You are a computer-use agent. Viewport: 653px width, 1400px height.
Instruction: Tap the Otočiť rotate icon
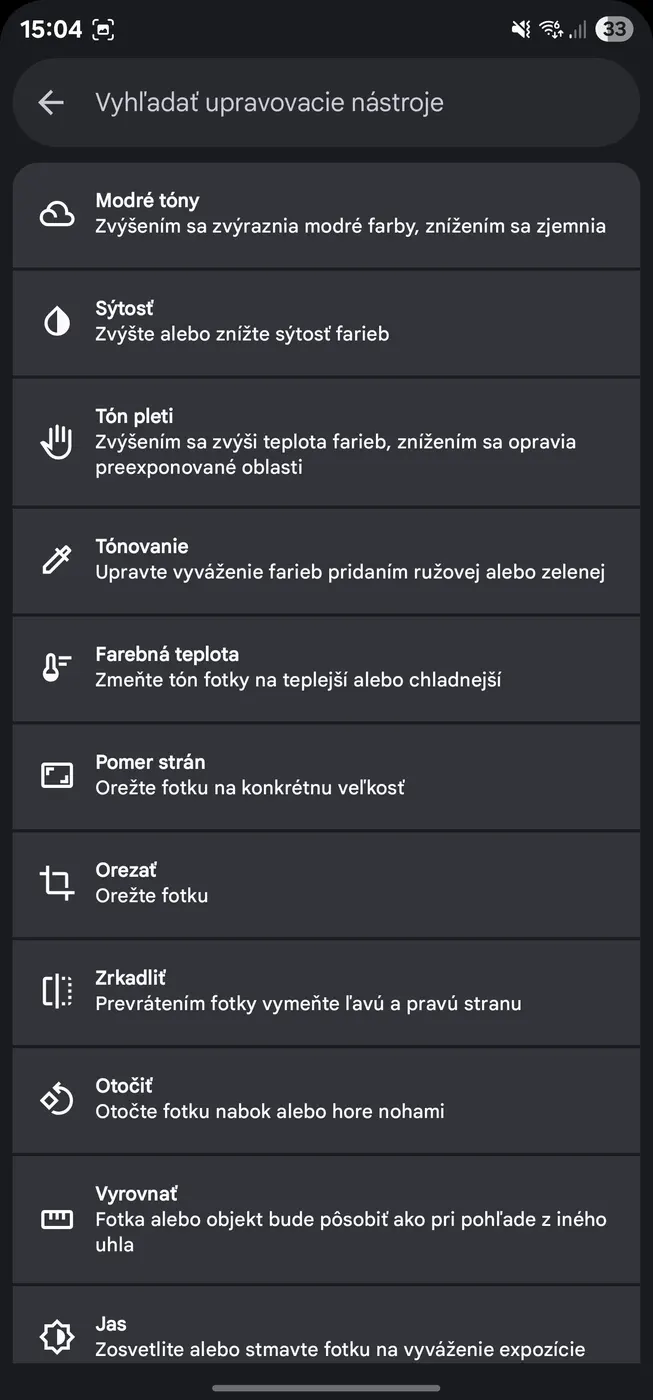57,1099
